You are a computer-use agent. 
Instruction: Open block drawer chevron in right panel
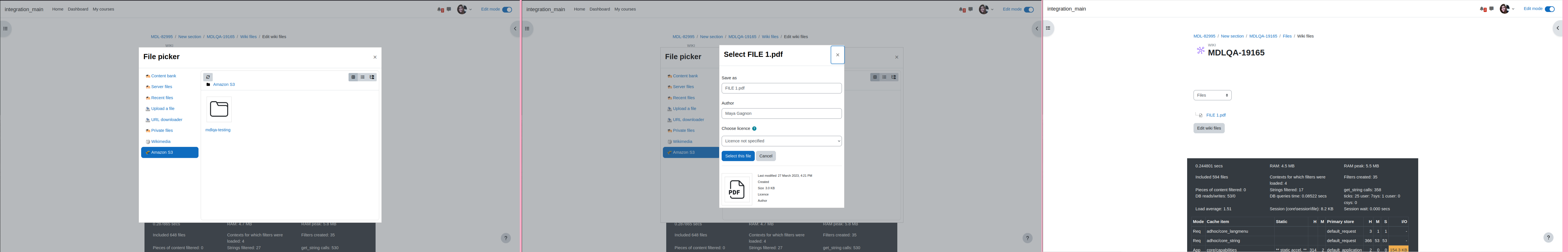coord(1558,28)
